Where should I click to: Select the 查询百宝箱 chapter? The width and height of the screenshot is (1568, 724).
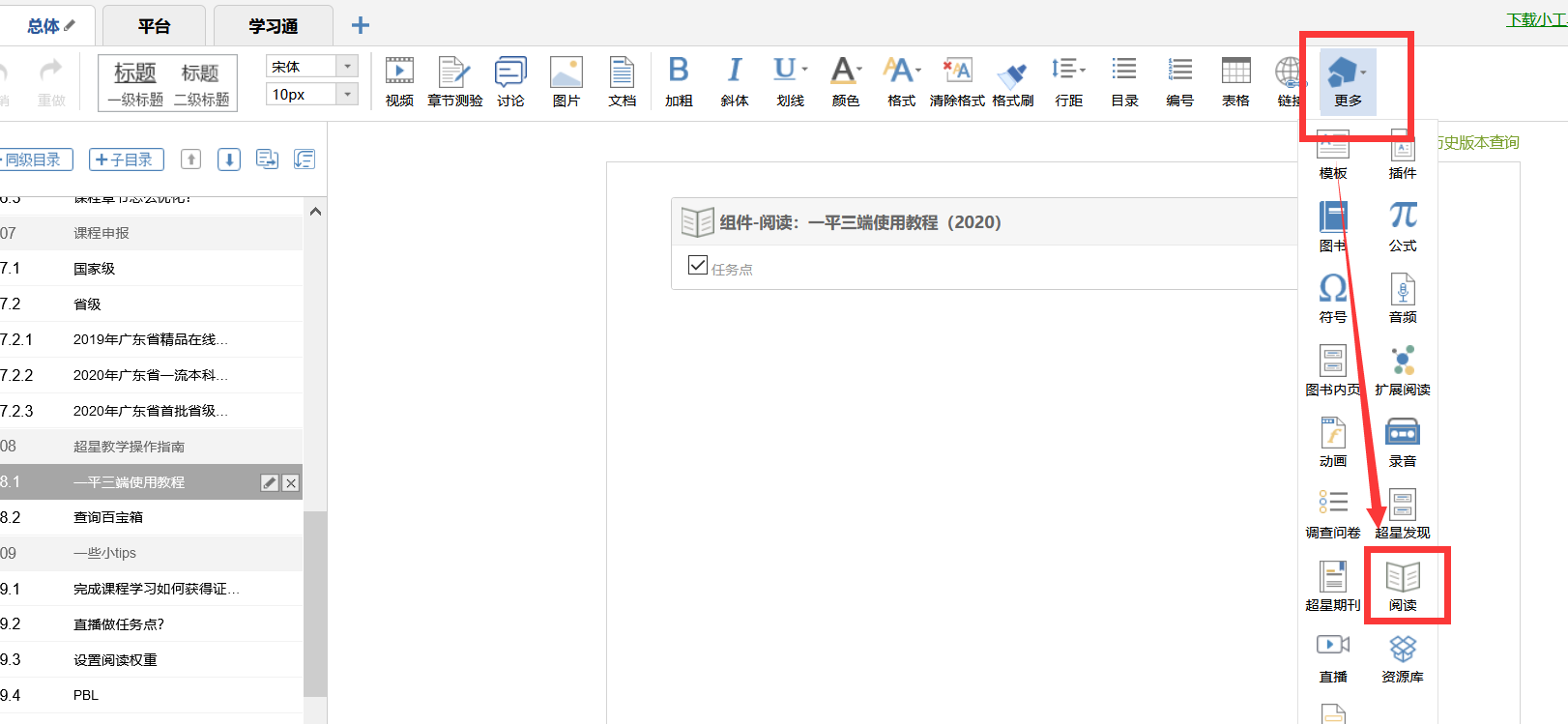pyautogui.click(x=151, y=517)
